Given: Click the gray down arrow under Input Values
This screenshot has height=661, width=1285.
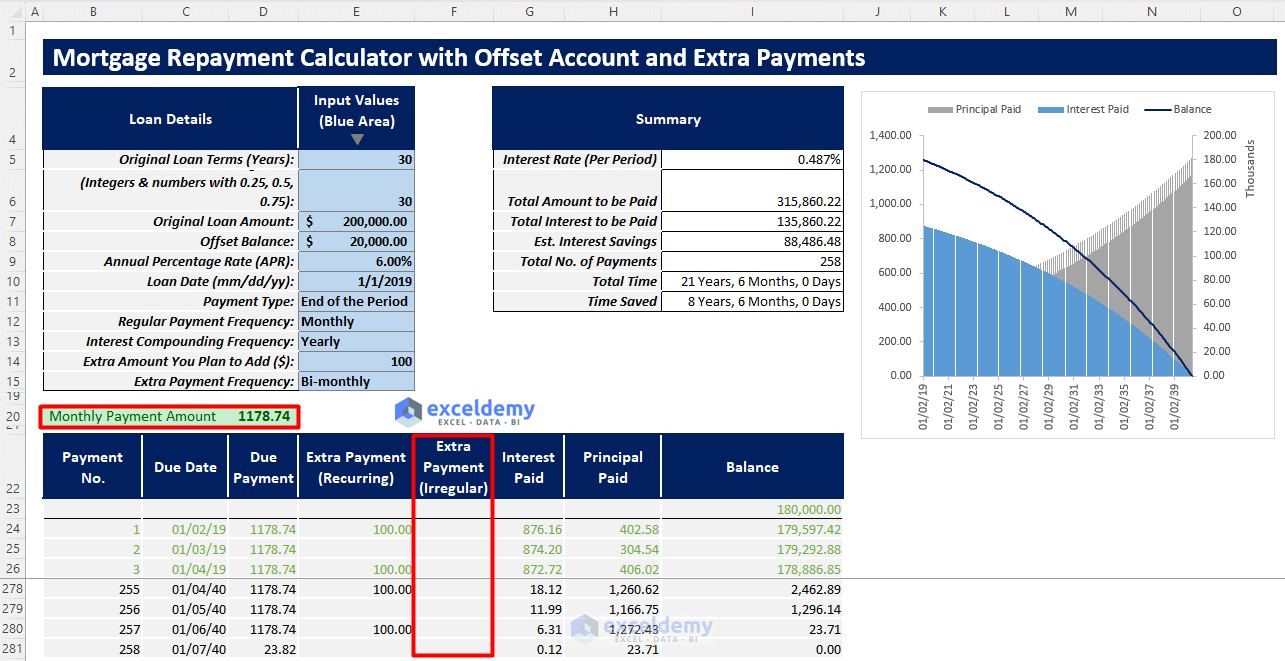Looking at the screenshot, I should click(x=357, y=139).
